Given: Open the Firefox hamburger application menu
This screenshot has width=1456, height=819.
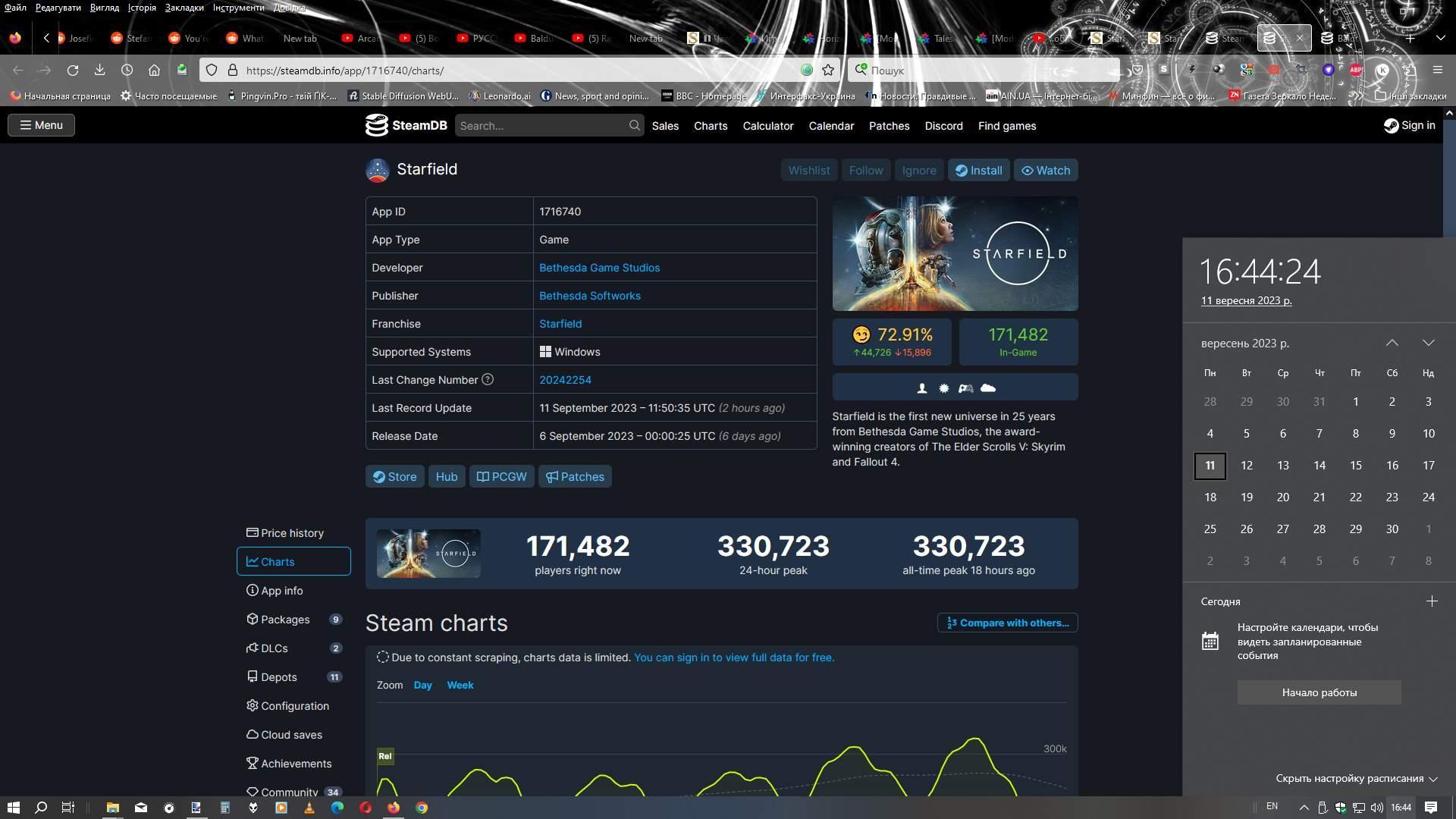Looking at the screenshot, I should click(x=1437, y=70).
